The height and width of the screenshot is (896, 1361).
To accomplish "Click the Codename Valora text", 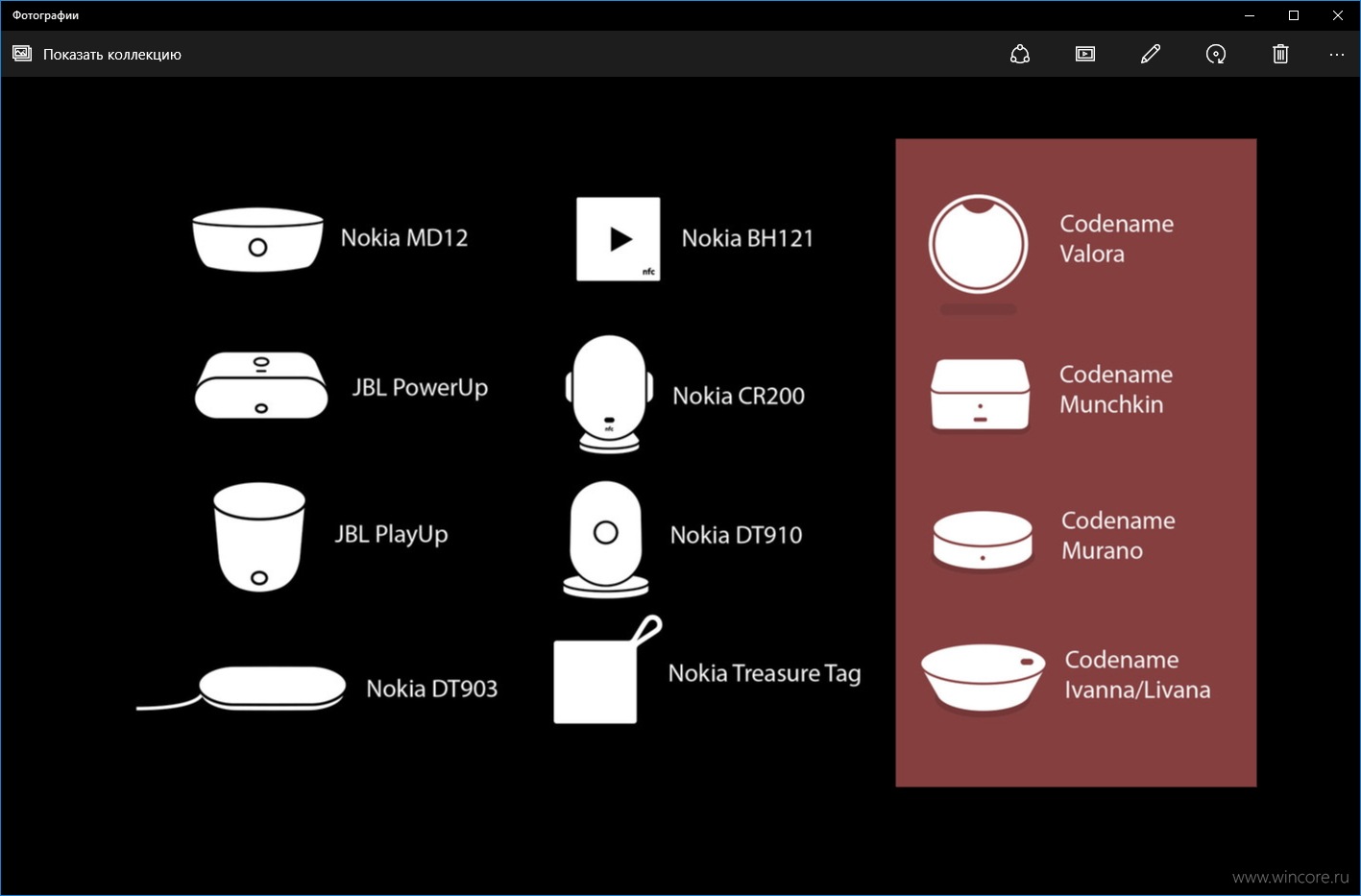I will click(x=1116, y=239).
